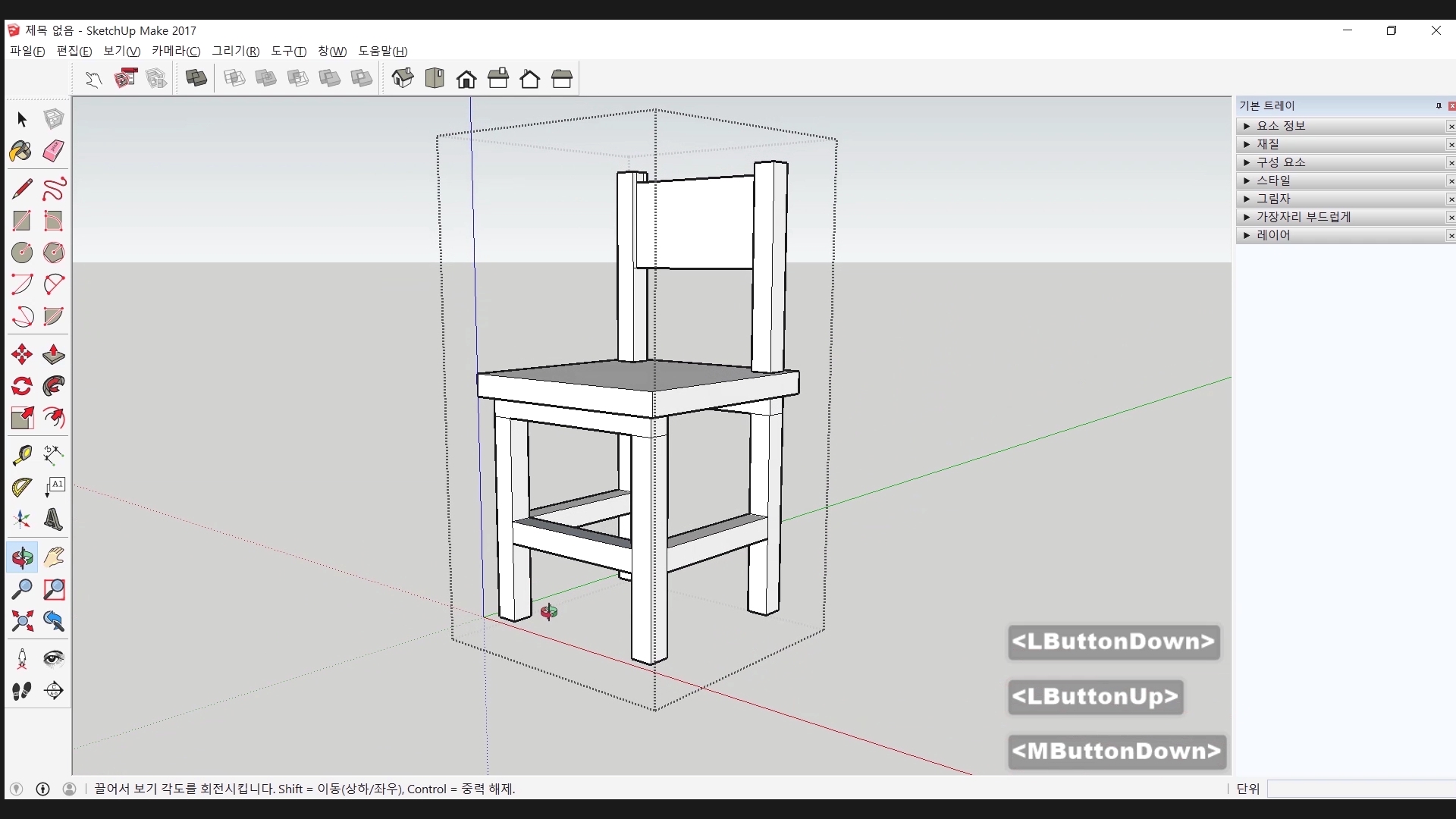Switch to the Pan hand tool

tap(53, 557)
